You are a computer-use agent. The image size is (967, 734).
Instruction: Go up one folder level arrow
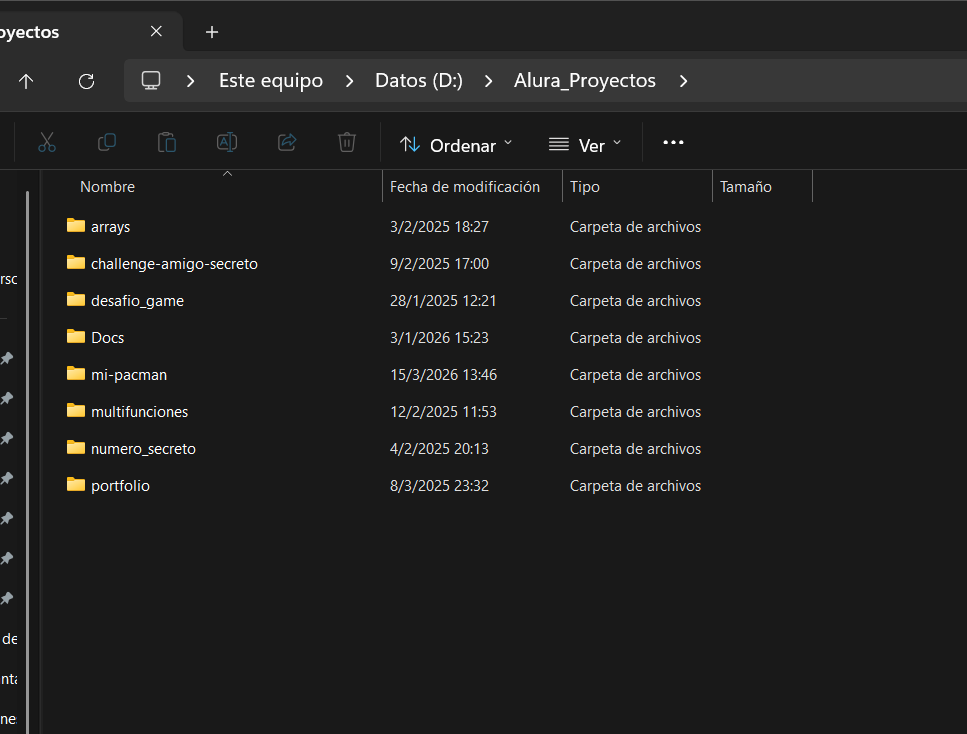[x=26, y=81]
